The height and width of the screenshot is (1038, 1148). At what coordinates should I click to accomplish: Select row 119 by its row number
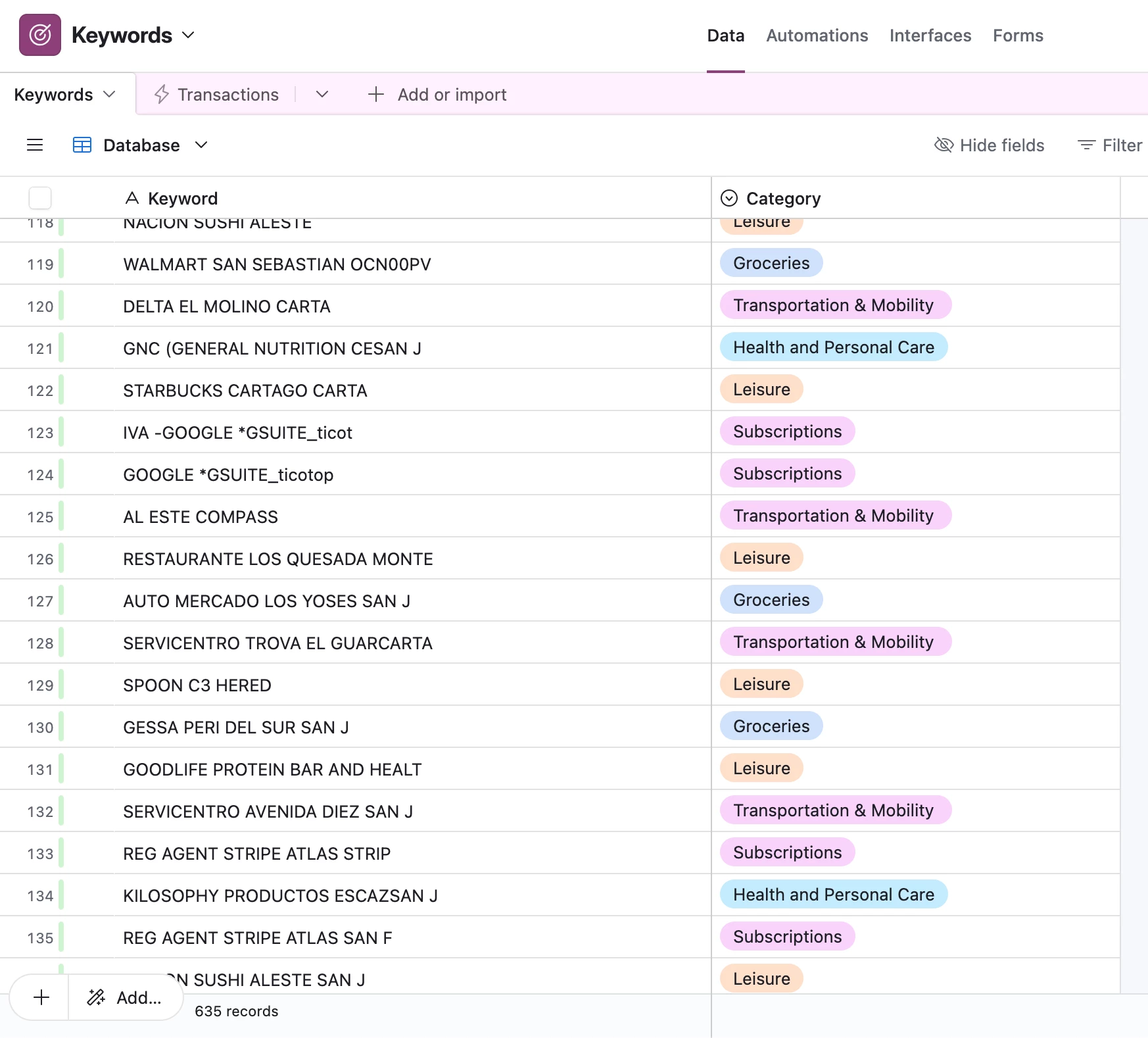[40, 264]
